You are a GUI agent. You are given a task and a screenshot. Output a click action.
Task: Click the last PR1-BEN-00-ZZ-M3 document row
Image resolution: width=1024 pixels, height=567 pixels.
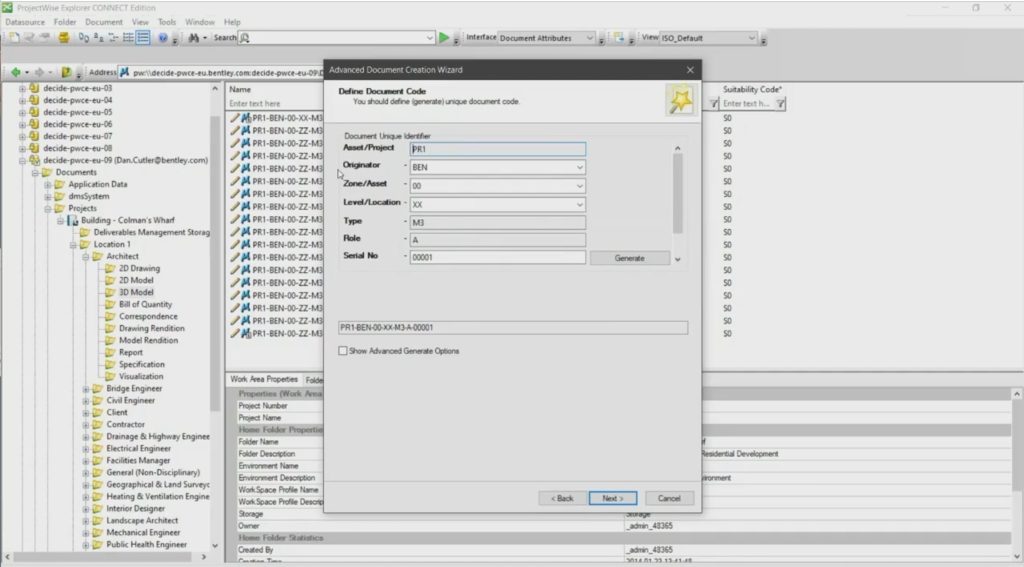pos(287,333)
